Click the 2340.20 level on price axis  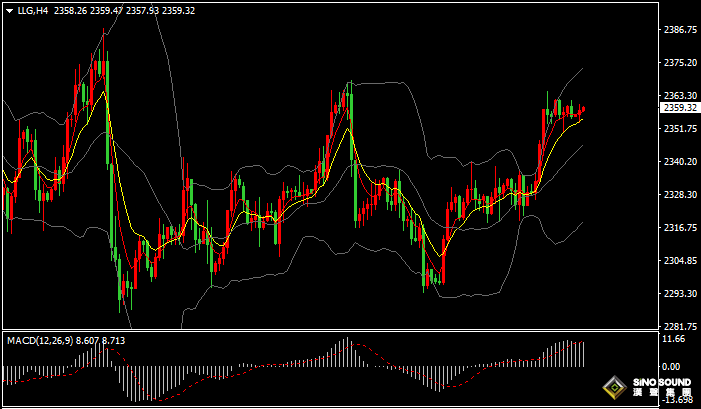[x=679, y=162]
